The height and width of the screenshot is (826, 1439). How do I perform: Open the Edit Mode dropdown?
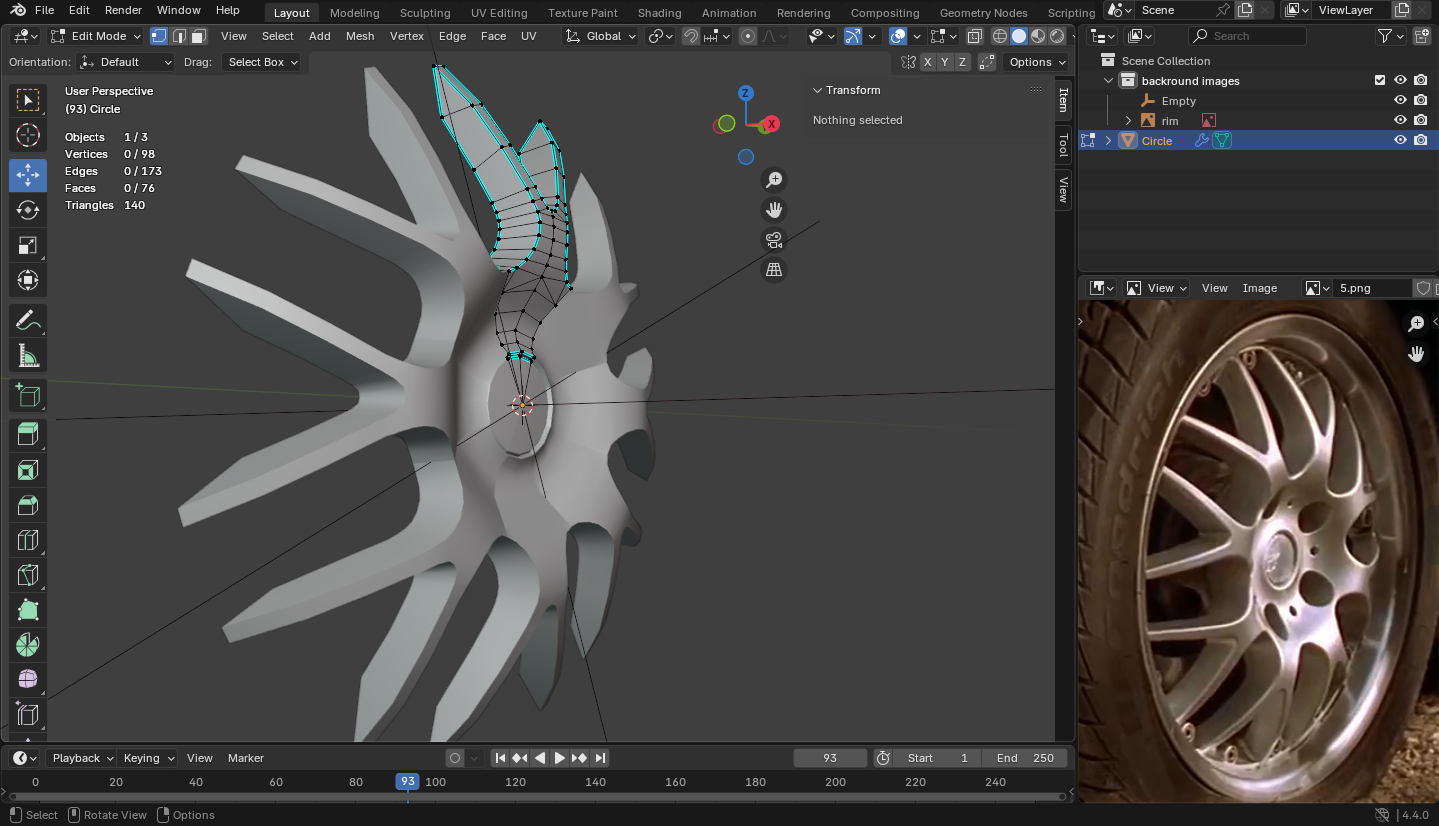[97, 36]
